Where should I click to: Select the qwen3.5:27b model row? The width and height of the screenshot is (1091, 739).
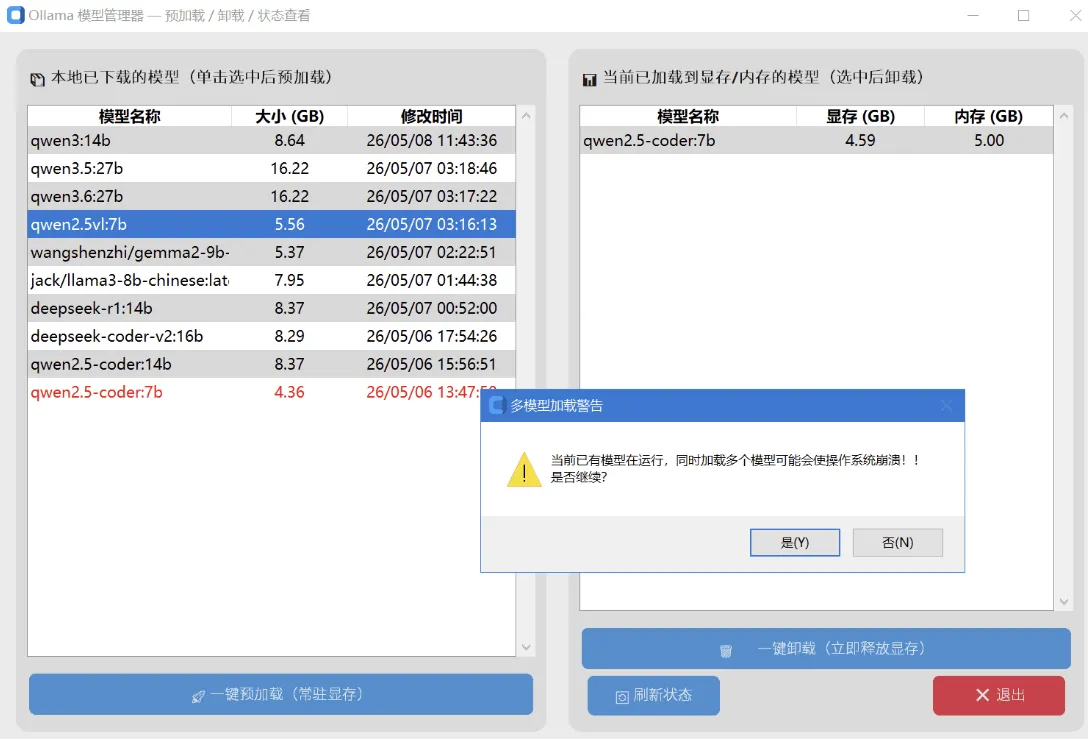coord(272,168)
